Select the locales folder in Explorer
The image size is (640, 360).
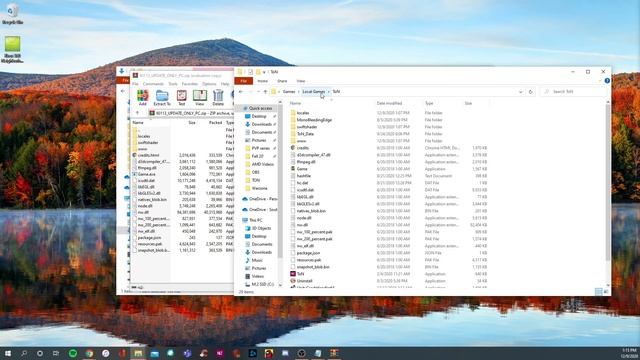click(x=302, y=113)
